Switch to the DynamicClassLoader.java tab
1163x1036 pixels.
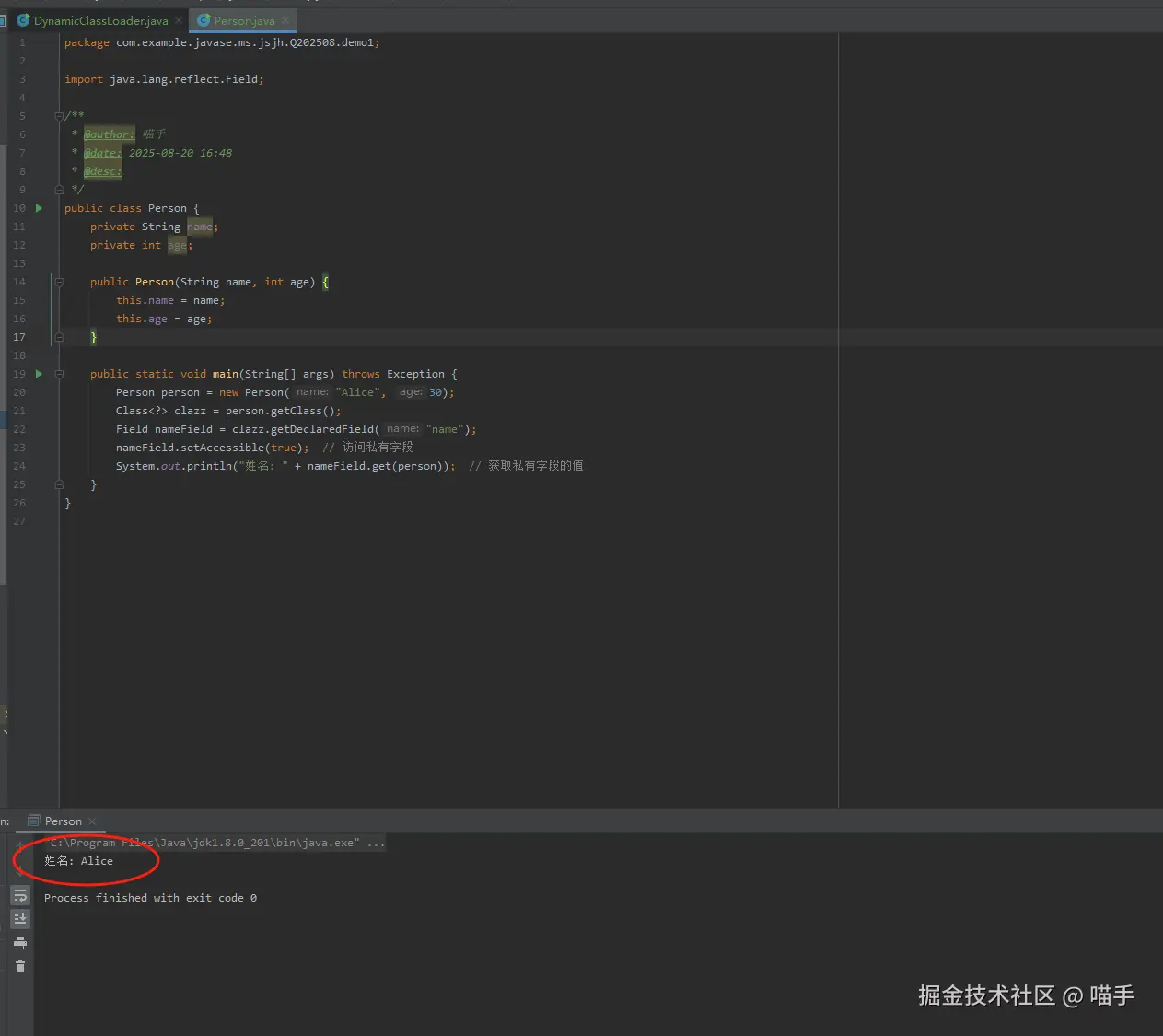(101, 20)
